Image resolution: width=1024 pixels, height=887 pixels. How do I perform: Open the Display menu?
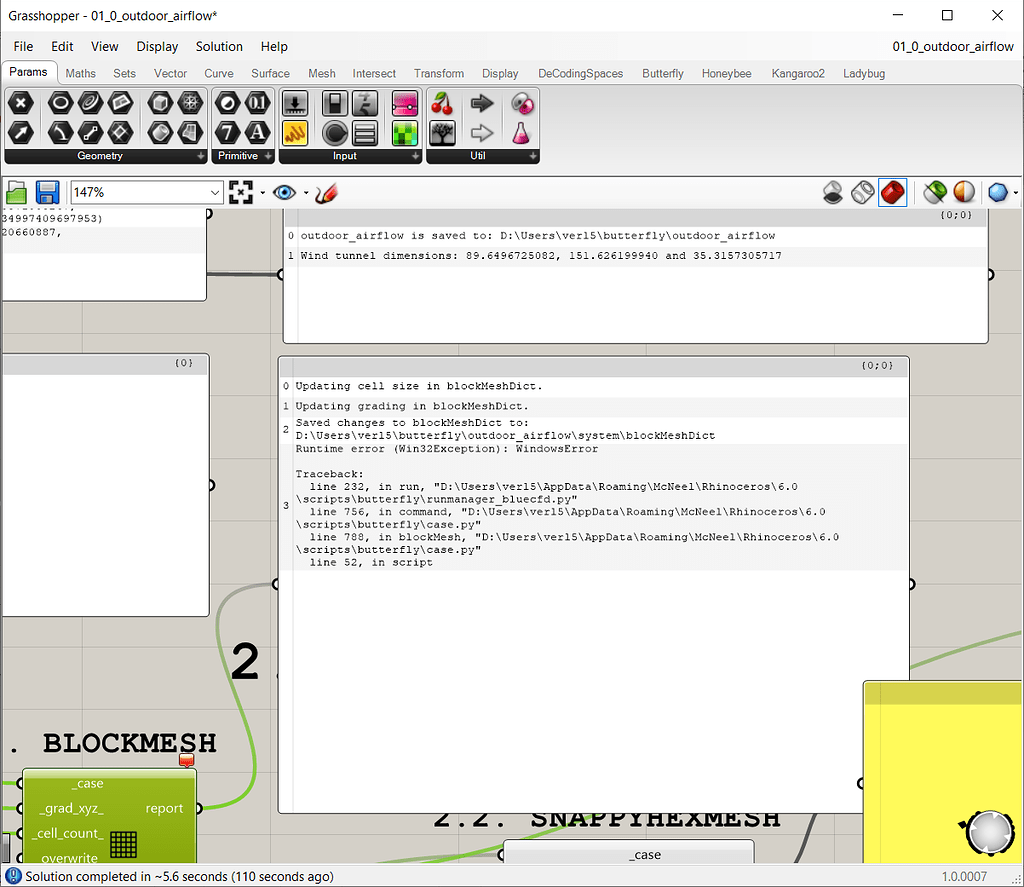pyautogui.click(x=157, y=46)
